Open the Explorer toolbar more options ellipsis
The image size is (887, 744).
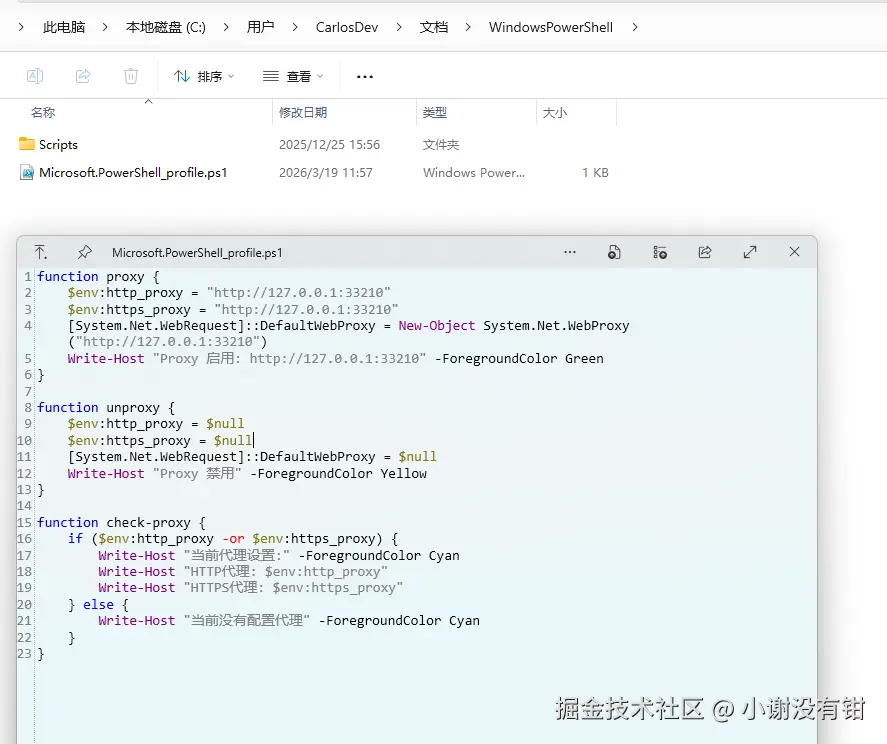tap(365, 76)
